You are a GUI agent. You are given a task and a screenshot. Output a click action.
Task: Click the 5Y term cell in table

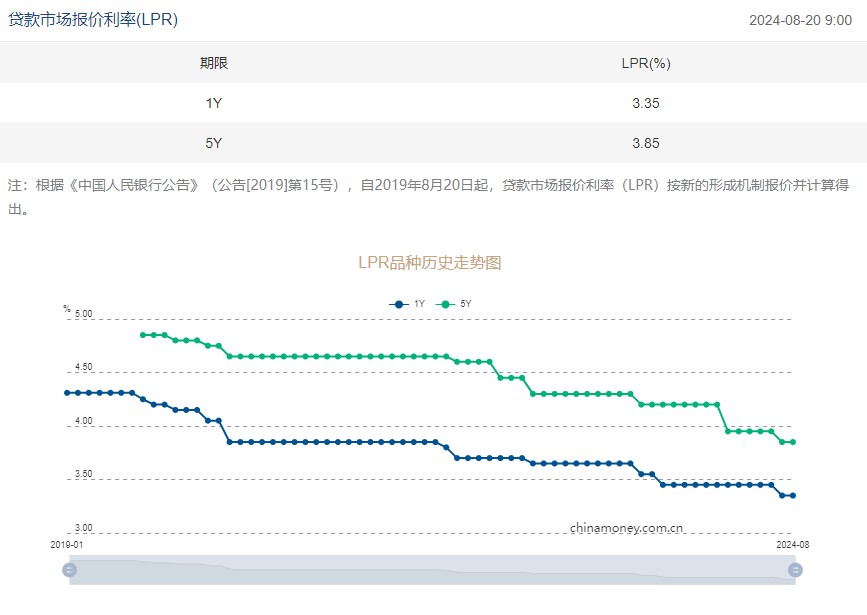pyautogui.click(x=213, y=143)
